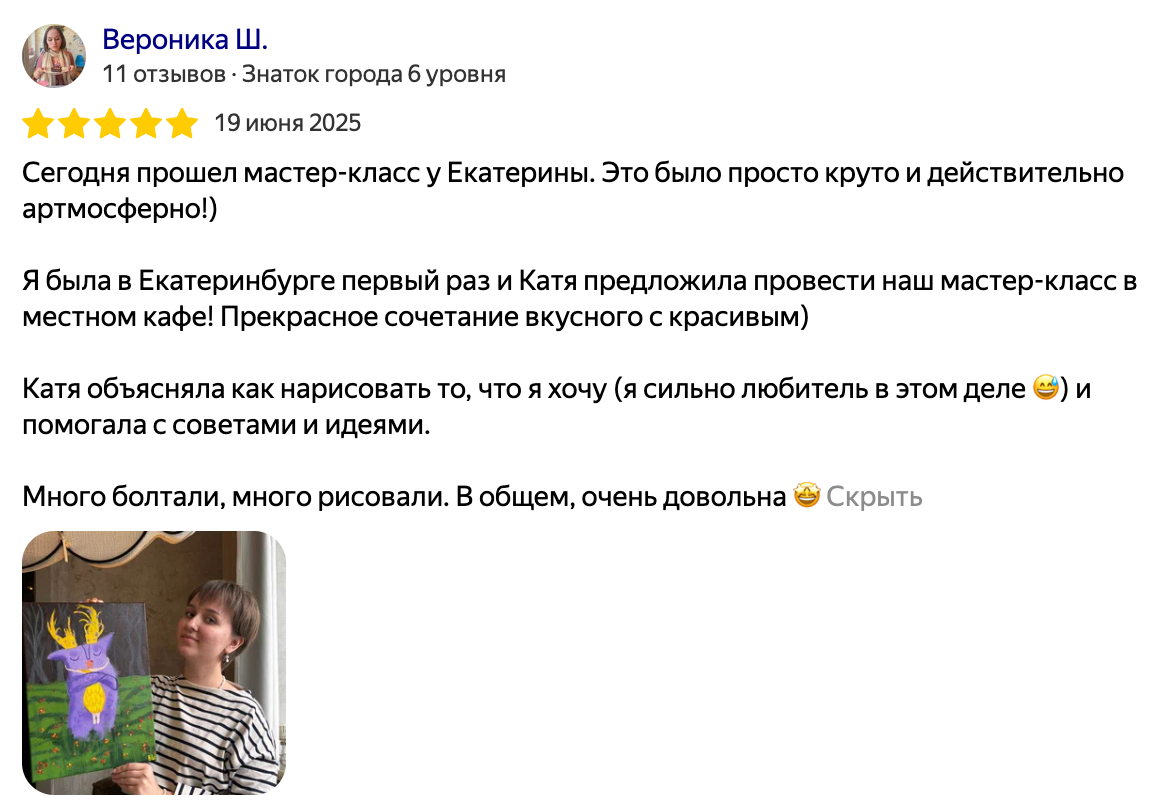Viewport: 1162px width, 808px height.
Task: Open the reviewer's avatar image
Action: 54,54
